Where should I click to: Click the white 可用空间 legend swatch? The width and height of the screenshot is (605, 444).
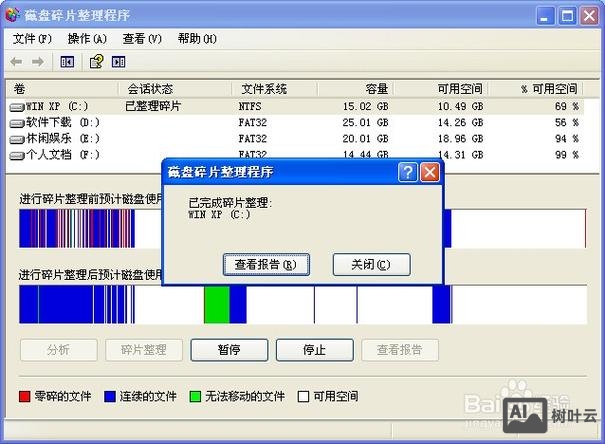pyautogui.click(x=304, y=397)
